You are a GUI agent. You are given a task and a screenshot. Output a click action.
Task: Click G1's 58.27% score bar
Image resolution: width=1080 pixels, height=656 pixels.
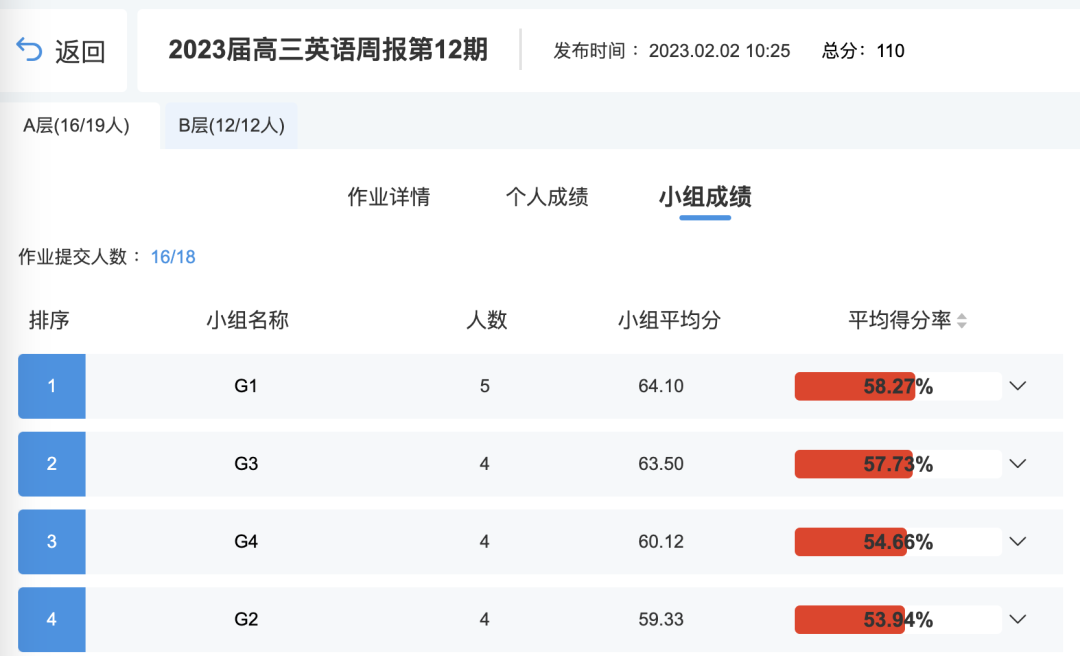pos(897,386)
